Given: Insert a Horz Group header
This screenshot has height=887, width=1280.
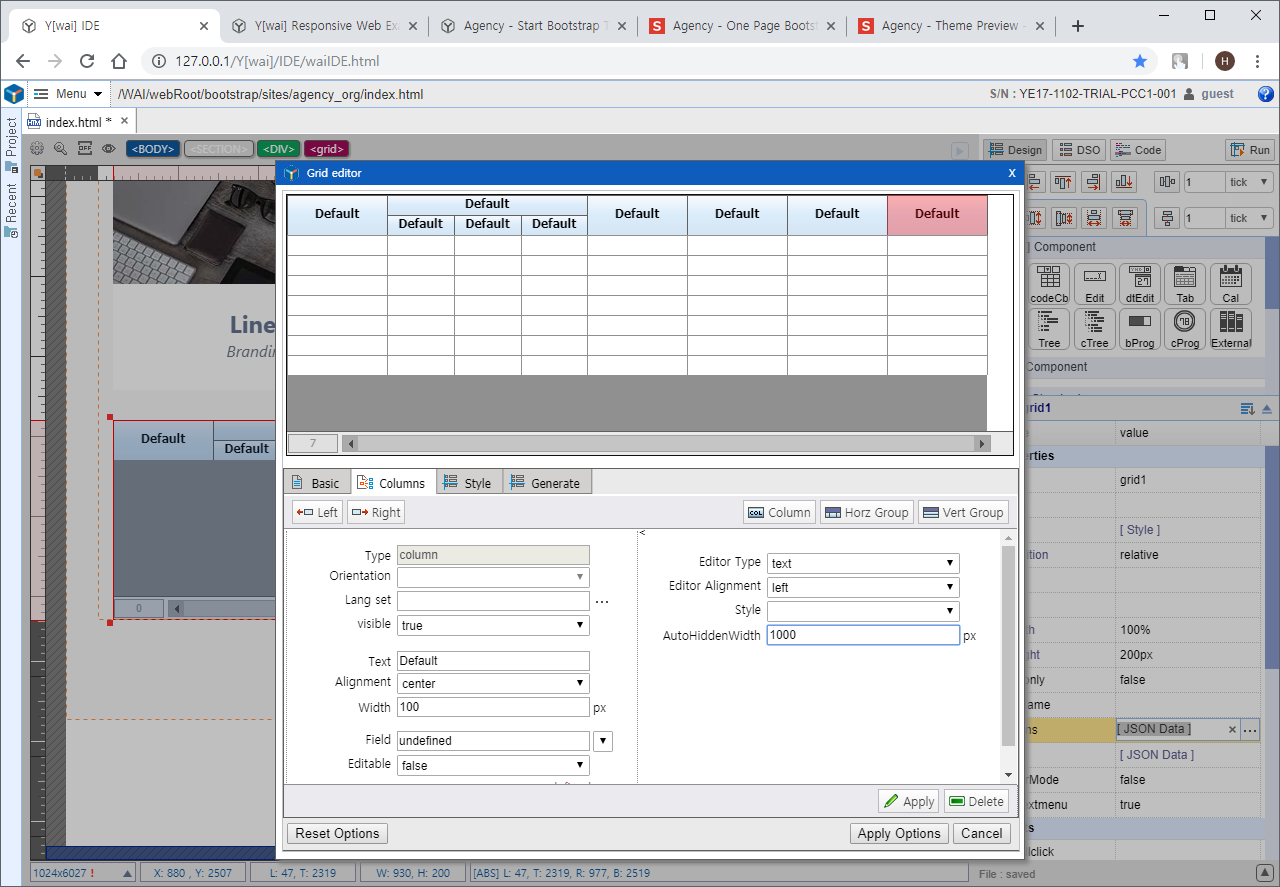Looking at the screenshot, I should [x=865, y=512].
